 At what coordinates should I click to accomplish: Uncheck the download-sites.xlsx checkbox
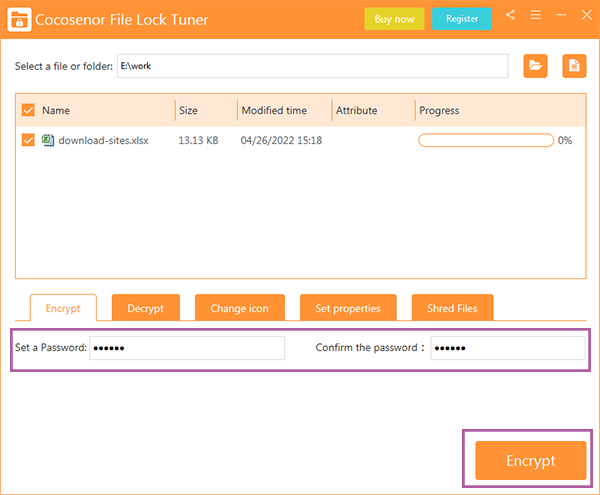click(28, 140)
